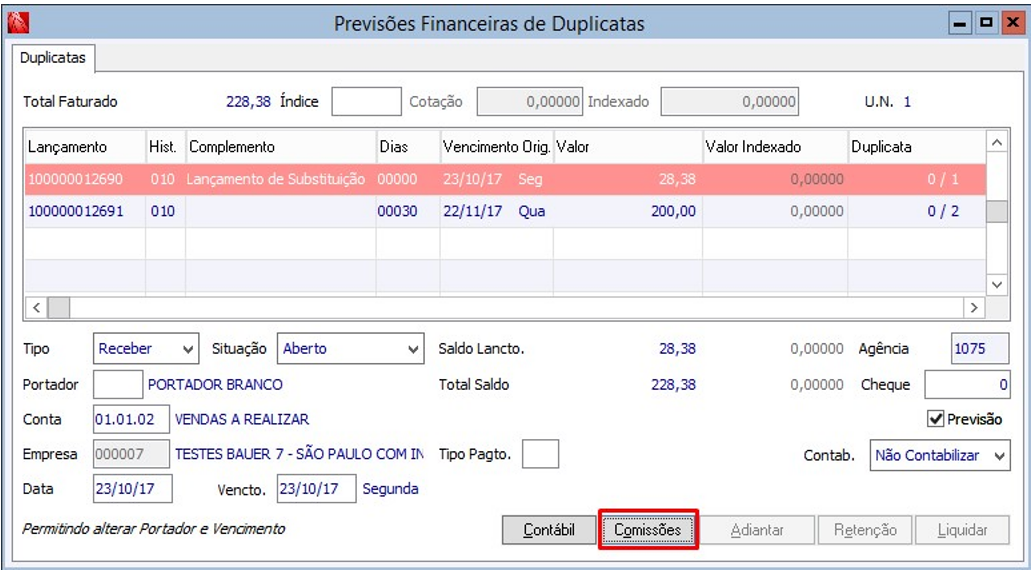Click the horizontal scrollbar thumb
This screenshot has height=571, width=1034.
59,307
